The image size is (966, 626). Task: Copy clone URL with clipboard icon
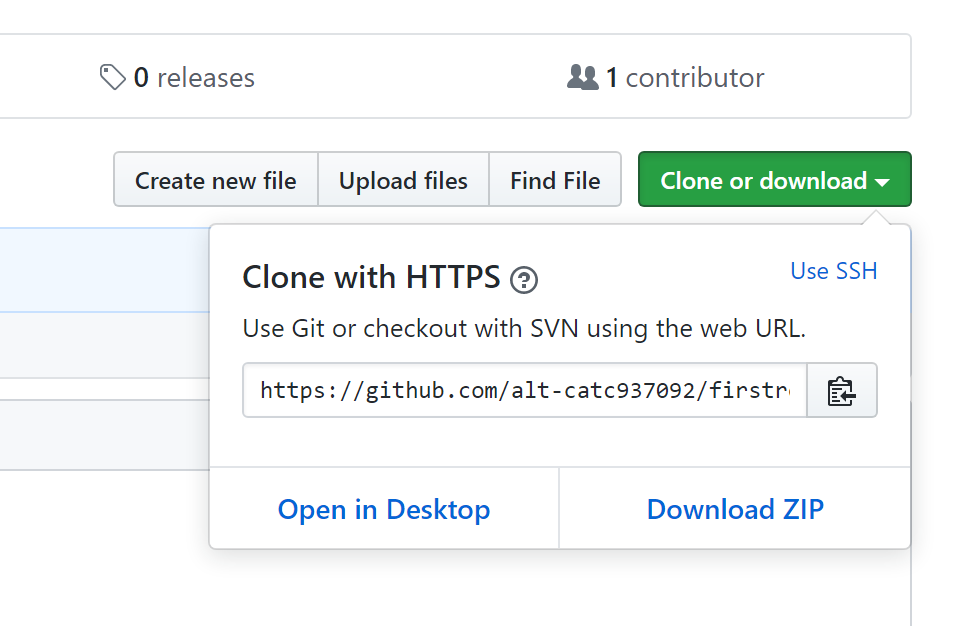pos(842,391)
